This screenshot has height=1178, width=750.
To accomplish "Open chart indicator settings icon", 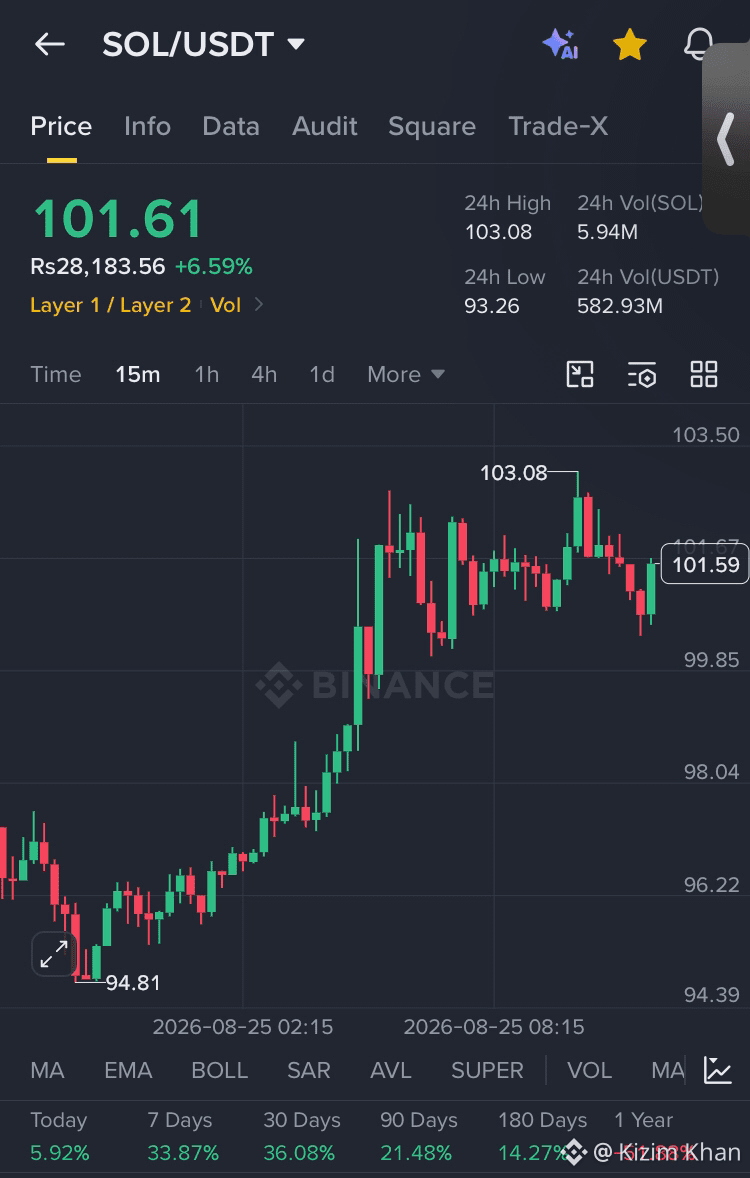I will pyautogui.click(x=642, y=374).
